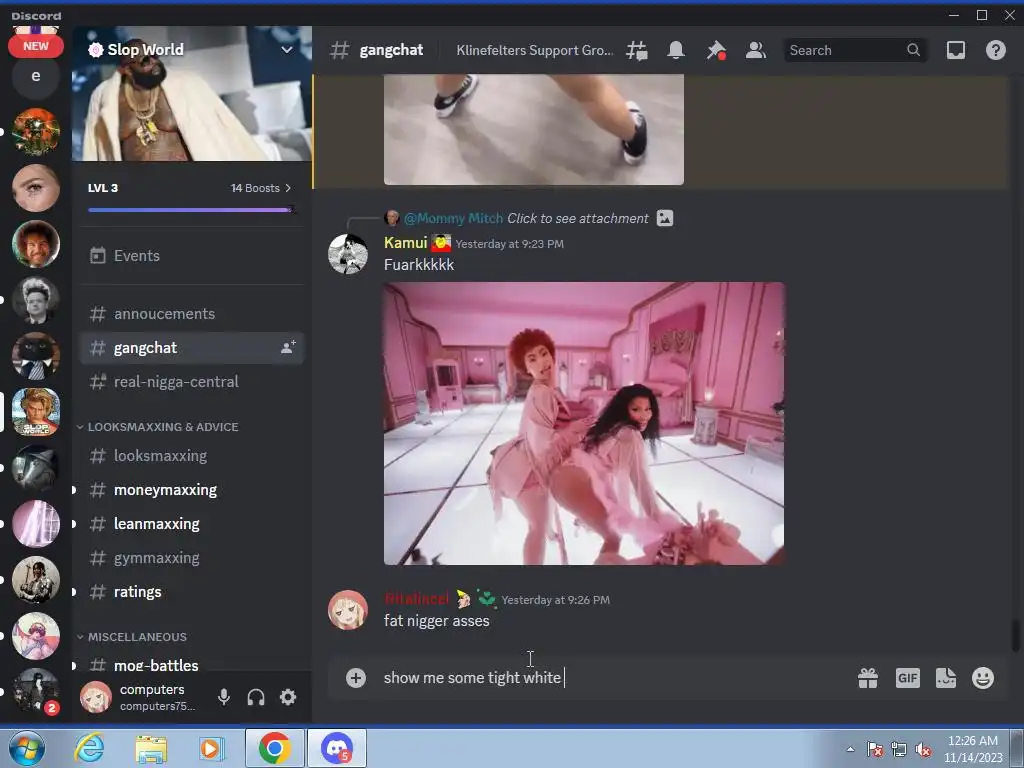Screen dimensions: 1024x768
Task: Open File Explorer from the taskbar
Action: point(151,748)
